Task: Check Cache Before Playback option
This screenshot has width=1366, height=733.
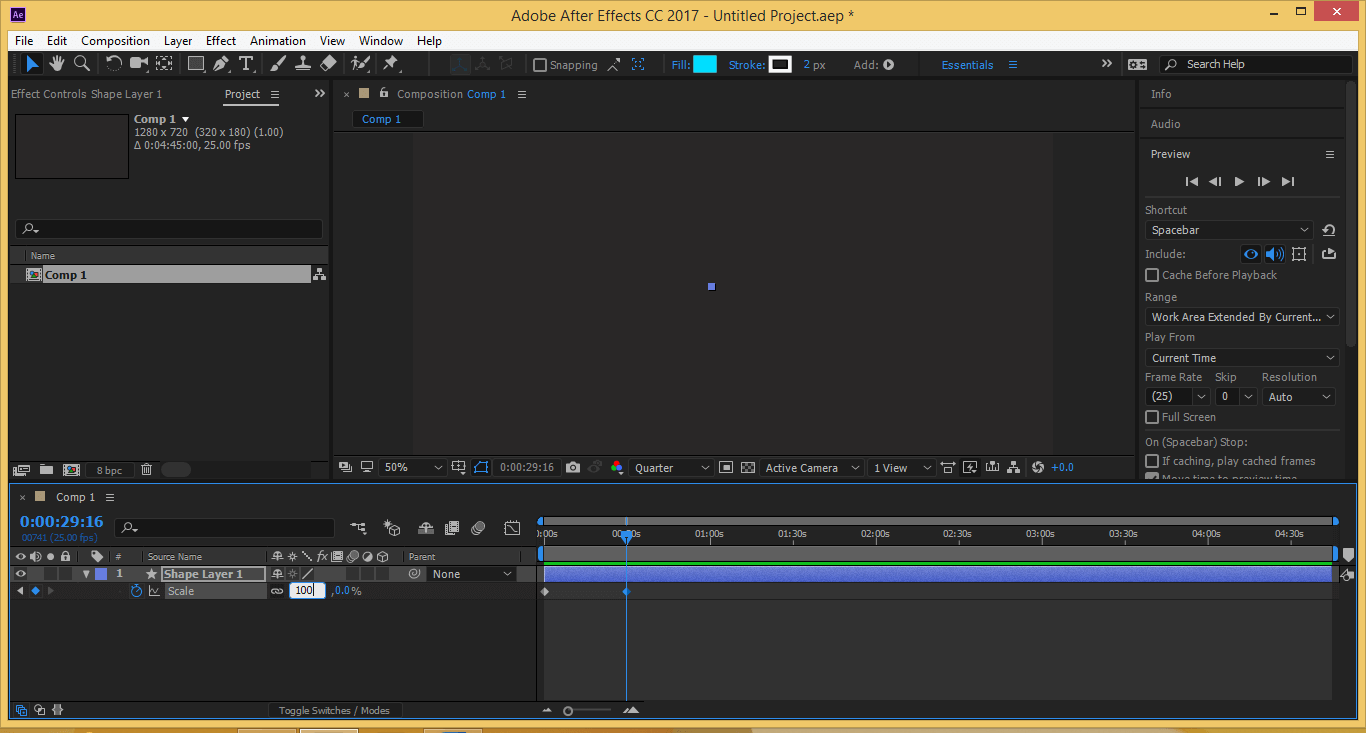Action: 1152,275
